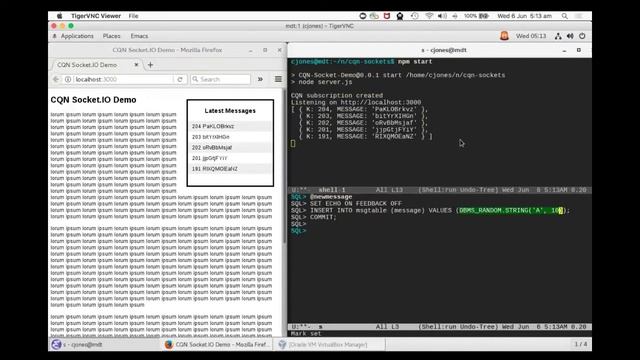Click the 100% battery indicator
The height and width of the screenshot is (360, 640).
pos(476,16)
